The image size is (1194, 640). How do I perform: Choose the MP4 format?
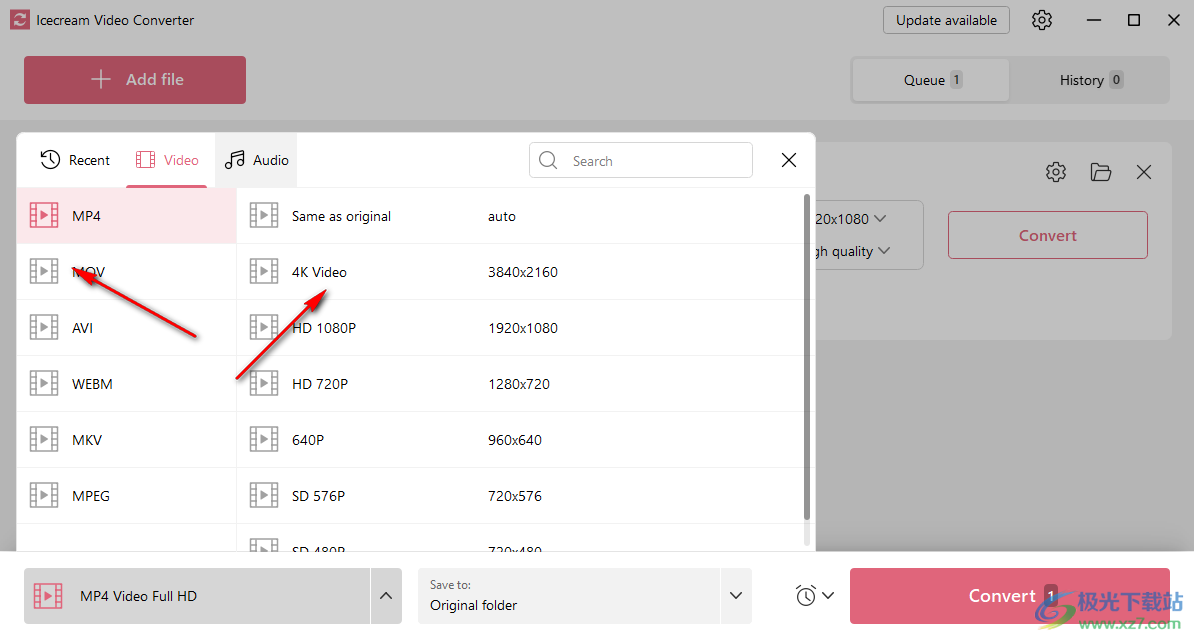(x=126, y=216)
